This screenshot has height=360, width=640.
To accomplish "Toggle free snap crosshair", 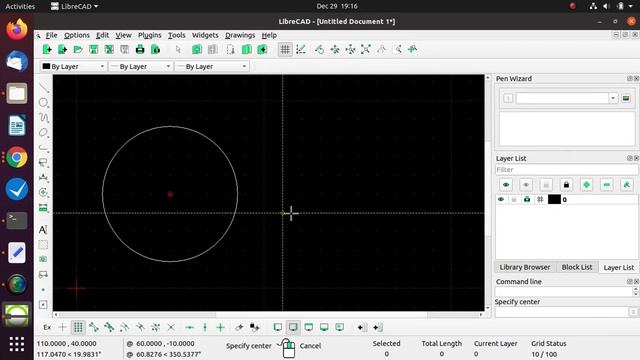I will tap(62, 327).
